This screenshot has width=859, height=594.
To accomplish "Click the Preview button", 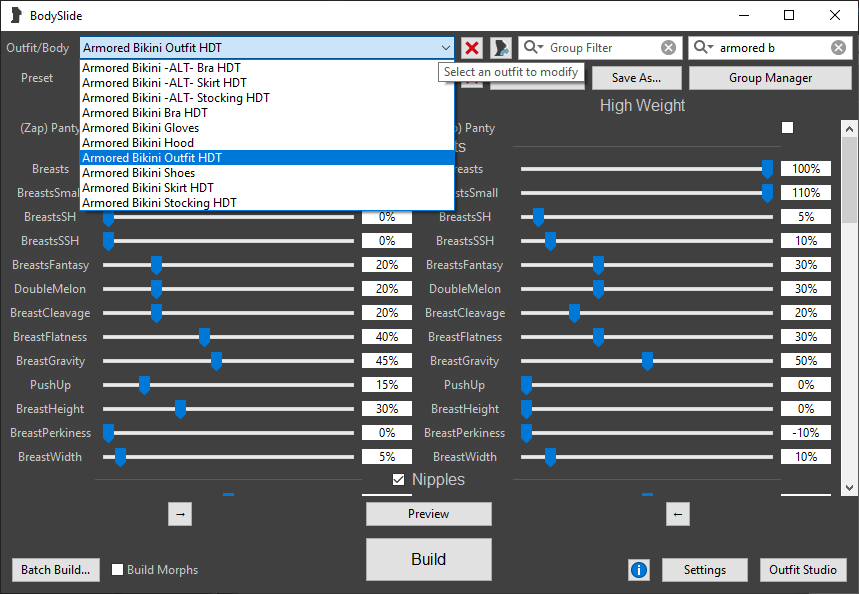I will [428, 514].
